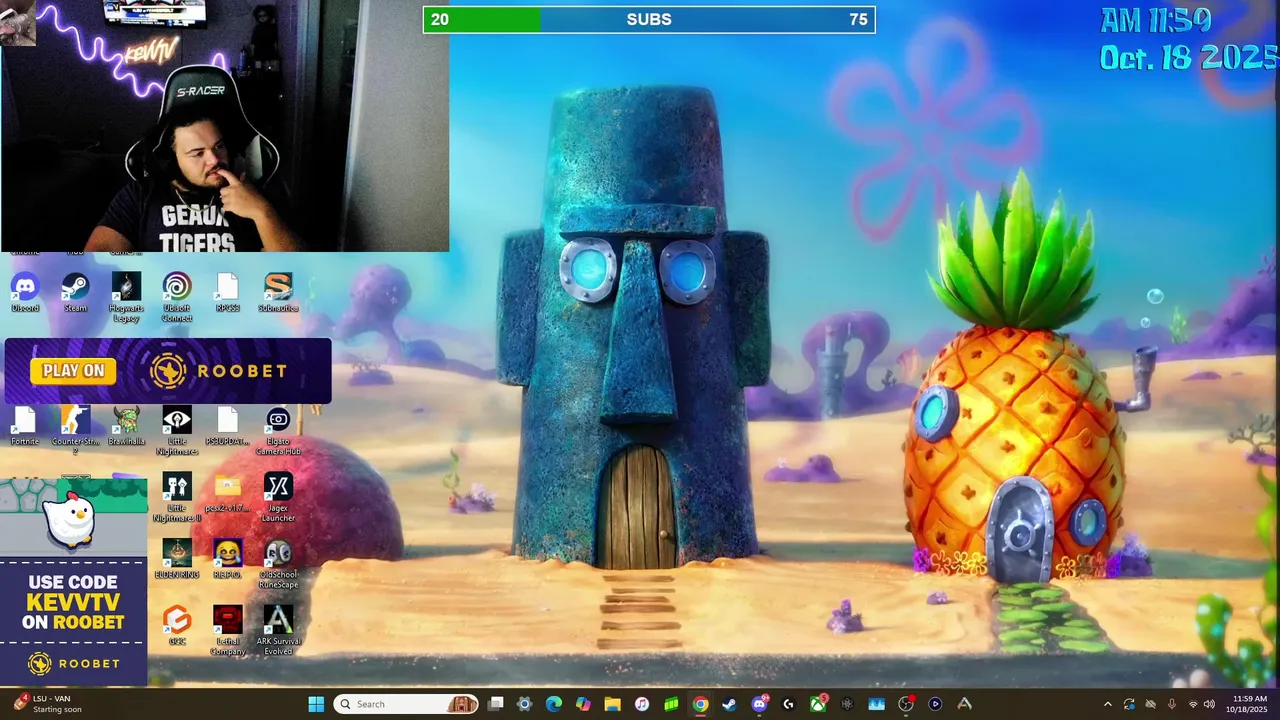Switch to Google Chrome on the taskbar
Image resolution: width=1280 pixels, height=720 pixels.
(700, 704)
